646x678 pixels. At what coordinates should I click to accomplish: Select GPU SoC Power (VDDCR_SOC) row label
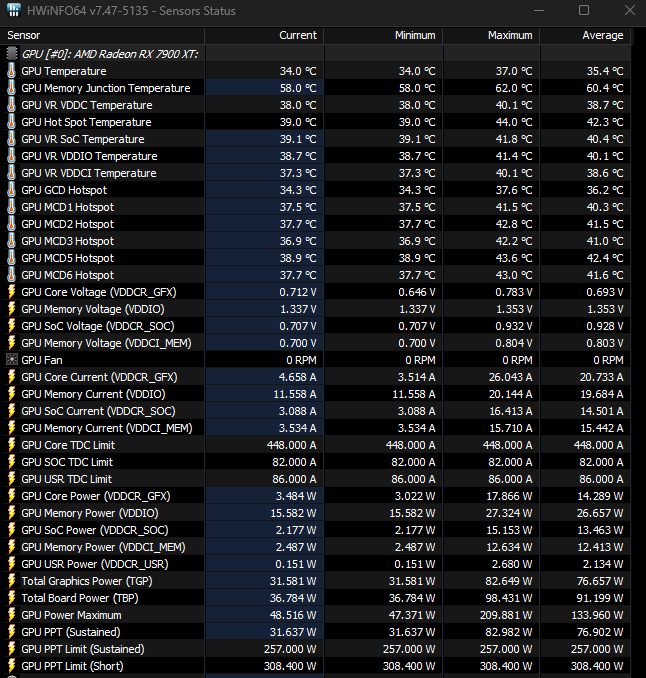point(95,530)
